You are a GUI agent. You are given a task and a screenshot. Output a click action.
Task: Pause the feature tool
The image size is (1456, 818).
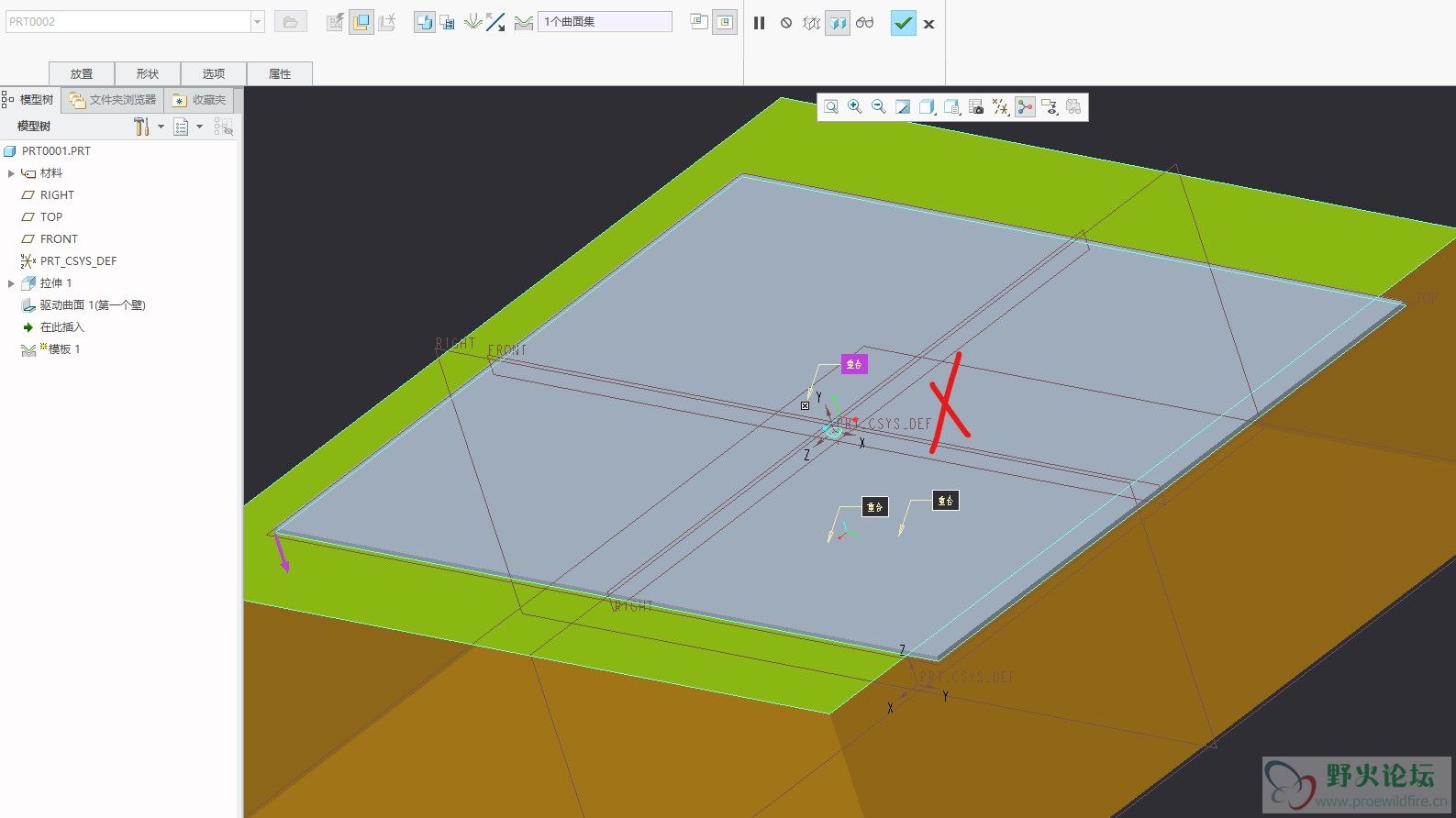click(759, 23)
